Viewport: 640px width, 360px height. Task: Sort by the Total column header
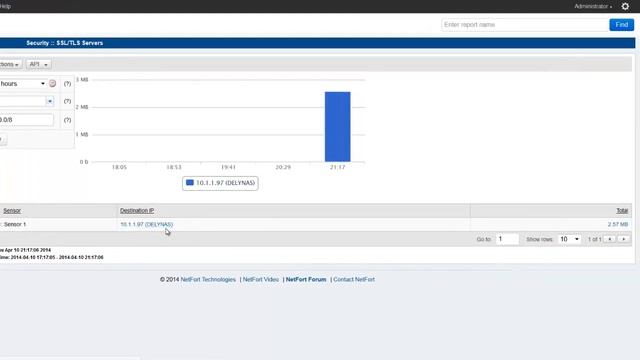point(622,211)
